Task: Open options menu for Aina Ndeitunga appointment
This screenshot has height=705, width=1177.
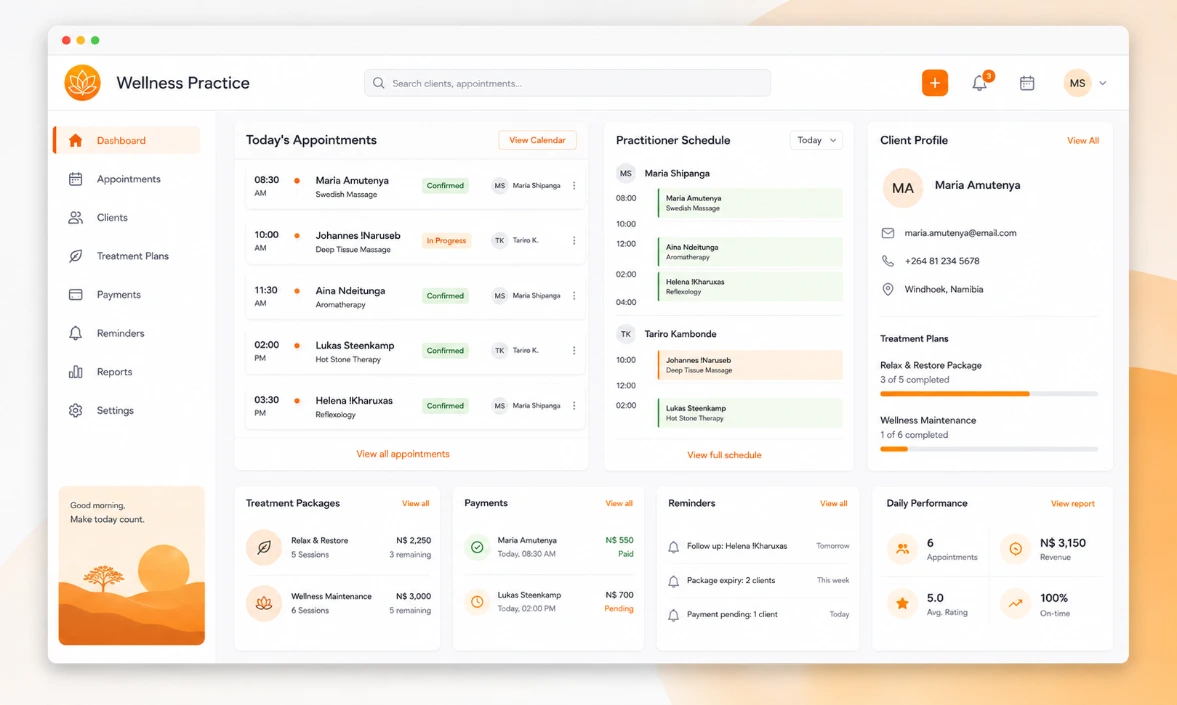Action: [x=574, y=296]
